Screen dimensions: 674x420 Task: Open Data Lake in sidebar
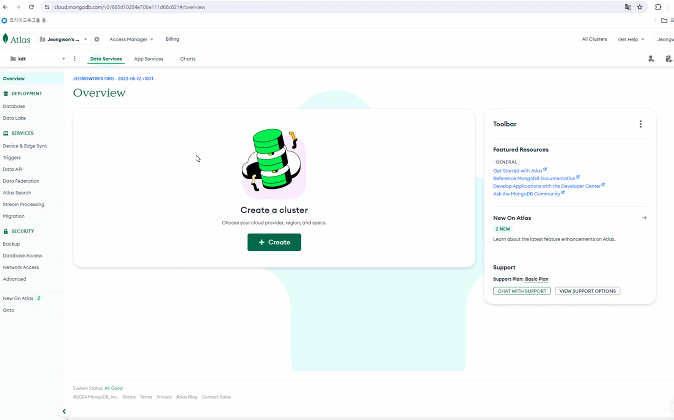tap(14, 118)
